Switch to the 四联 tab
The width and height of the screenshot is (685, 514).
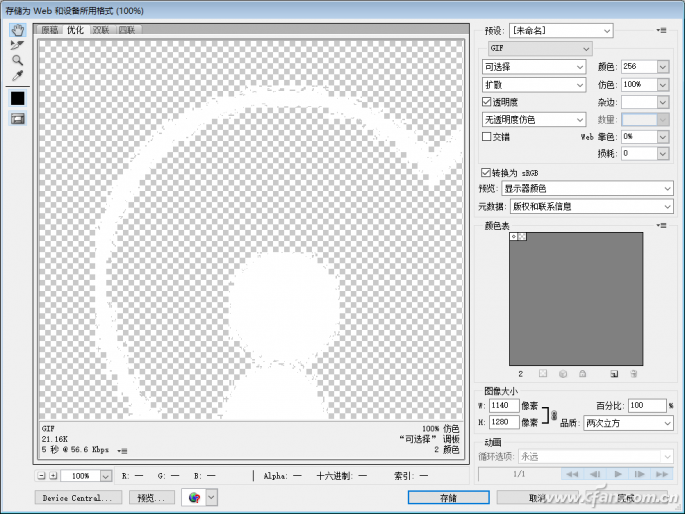(x=126, y=30)
